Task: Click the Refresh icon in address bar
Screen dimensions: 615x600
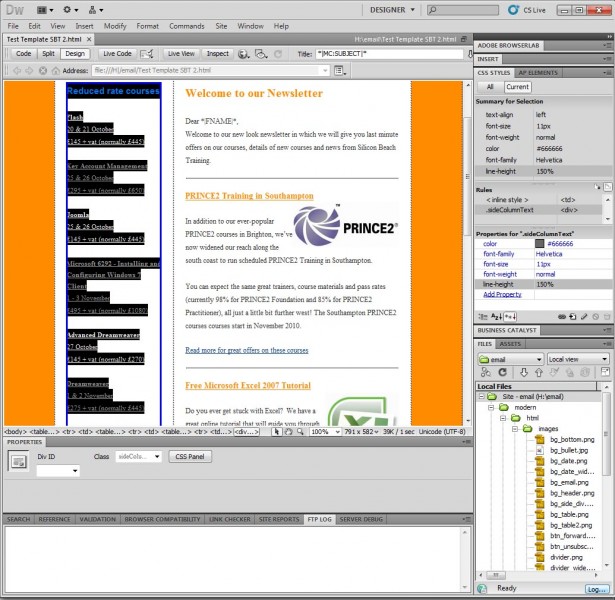Action: (x=42, y=71)
